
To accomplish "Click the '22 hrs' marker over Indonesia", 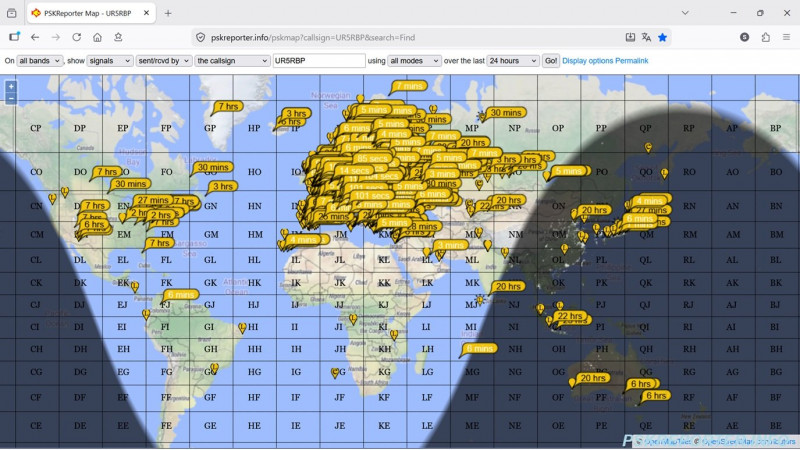I will 569,315.
